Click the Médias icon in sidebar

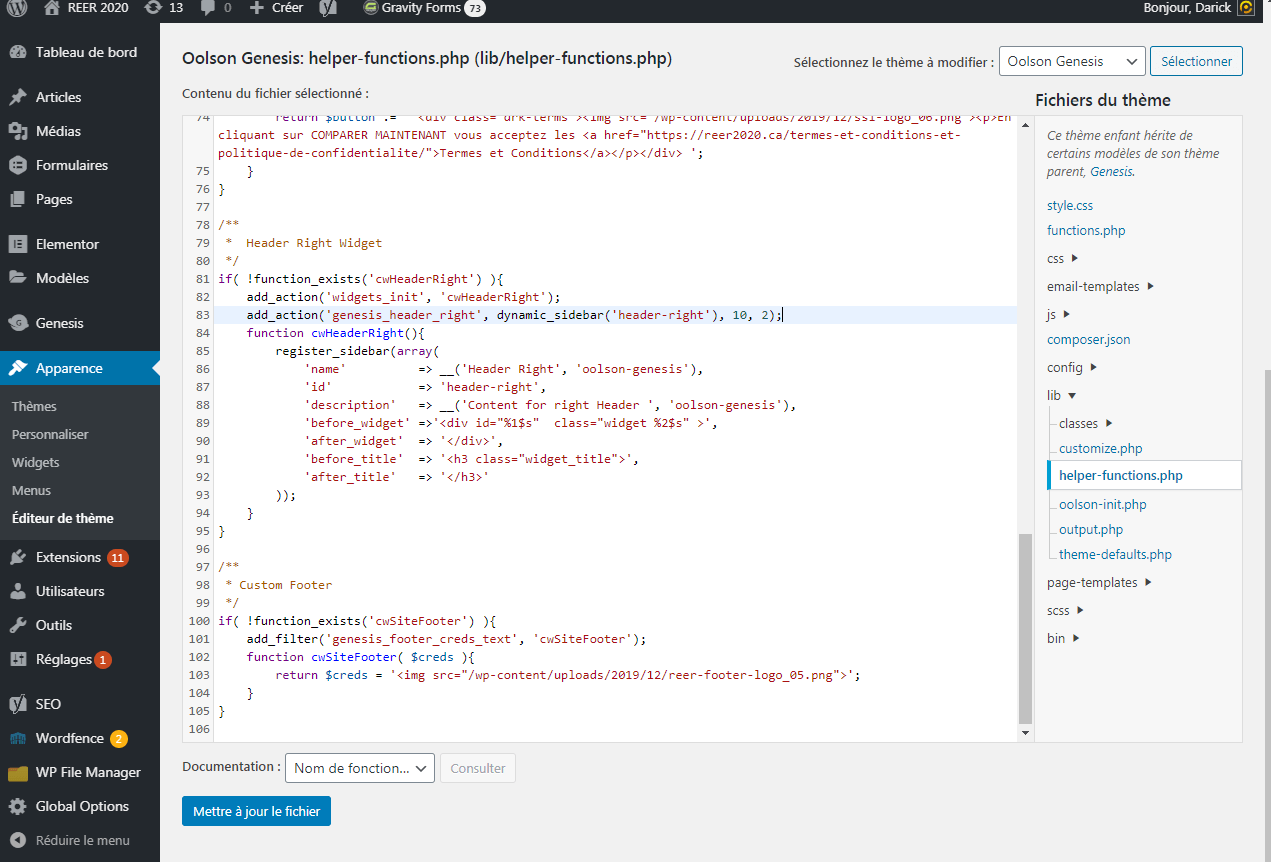click(x=18, y=131)
